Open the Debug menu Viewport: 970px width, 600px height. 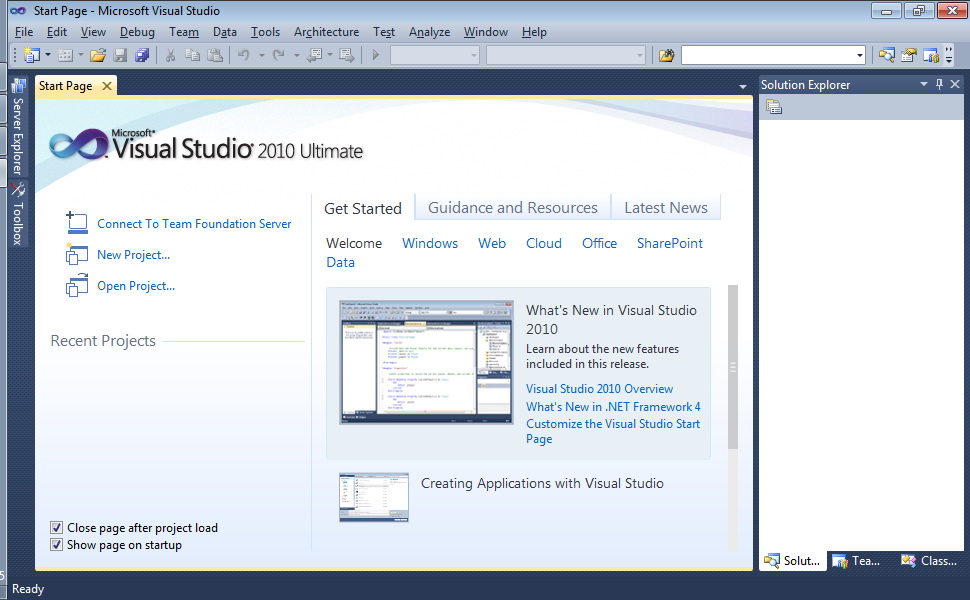[x=137, y=32]
